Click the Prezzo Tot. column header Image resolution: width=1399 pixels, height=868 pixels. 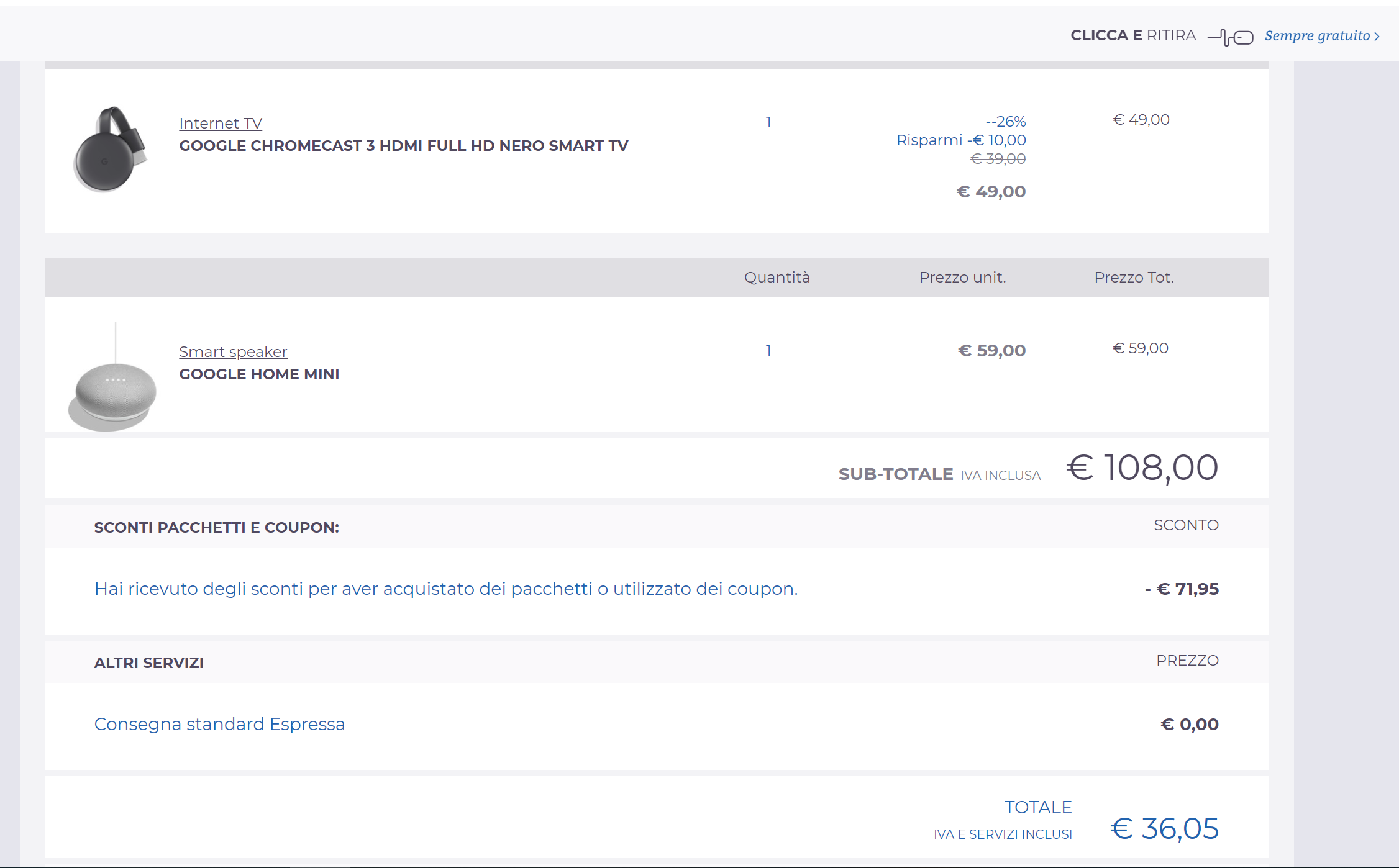pos(1134,278)
